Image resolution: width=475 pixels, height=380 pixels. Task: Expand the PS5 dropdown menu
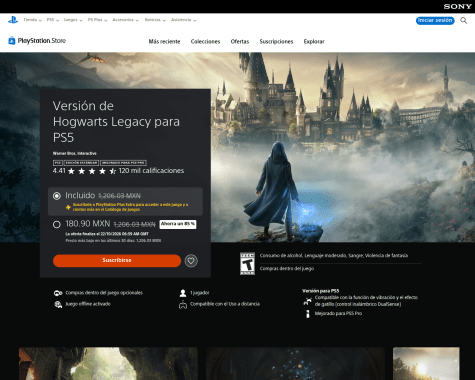(53, 20)
